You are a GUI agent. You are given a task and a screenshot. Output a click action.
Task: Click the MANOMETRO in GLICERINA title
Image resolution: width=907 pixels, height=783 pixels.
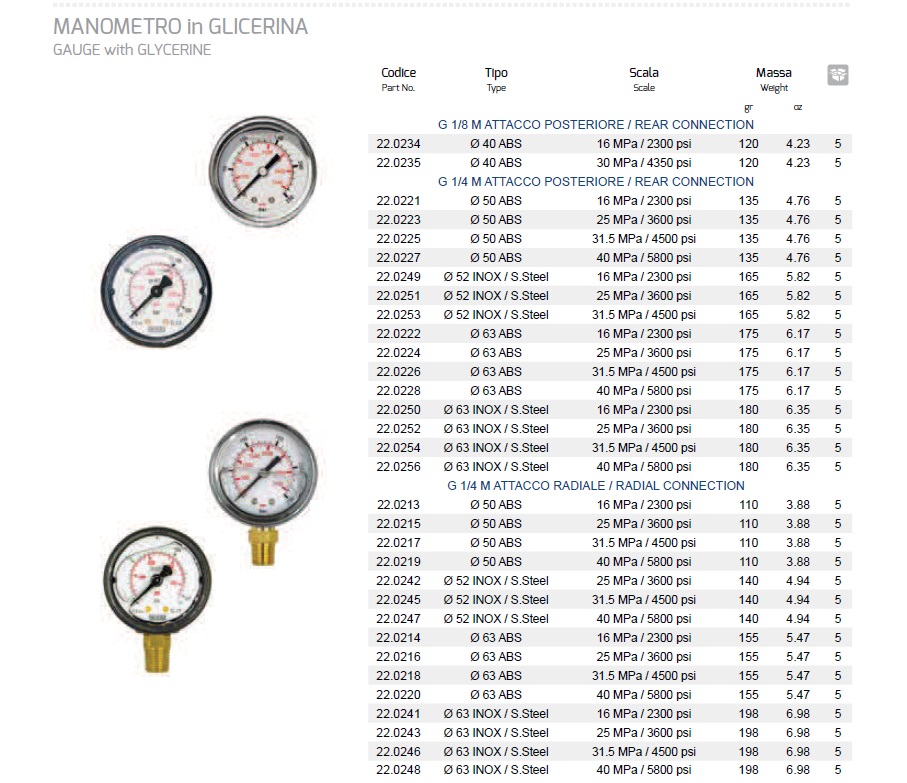tap(180, 27)
